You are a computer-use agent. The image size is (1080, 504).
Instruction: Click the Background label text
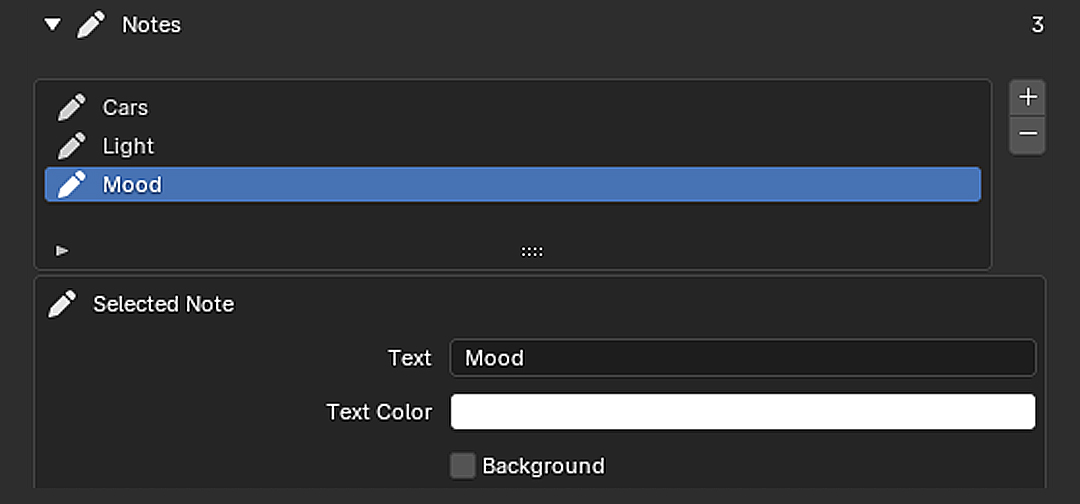543,466
